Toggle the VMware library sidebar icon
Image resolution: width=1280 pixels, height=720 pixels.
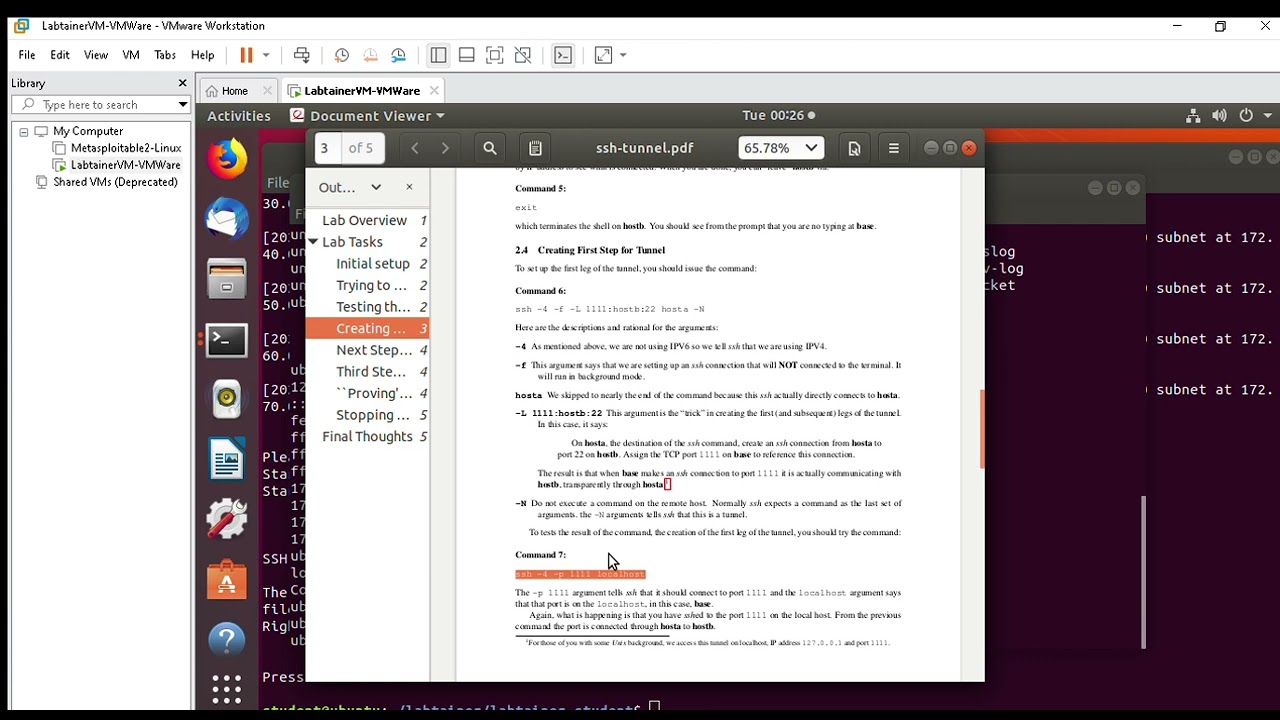(x=438, y=55)
